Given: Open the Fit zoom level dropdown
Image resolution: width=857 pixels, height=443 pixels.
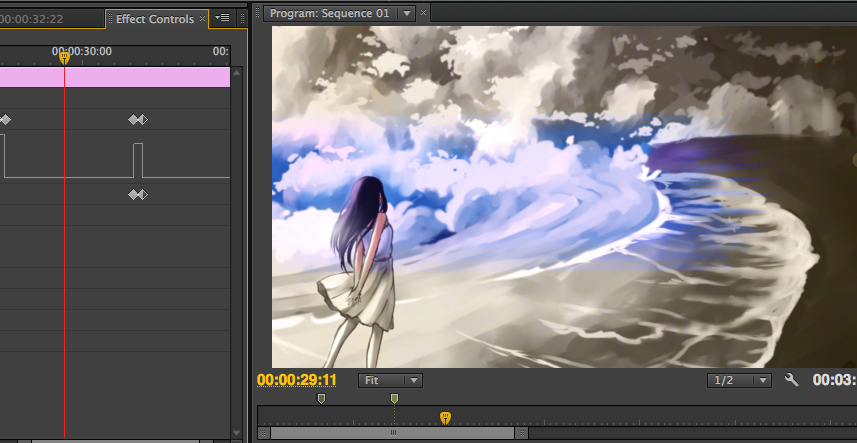Looking at the screenshot, I should (x=390, y=380).
